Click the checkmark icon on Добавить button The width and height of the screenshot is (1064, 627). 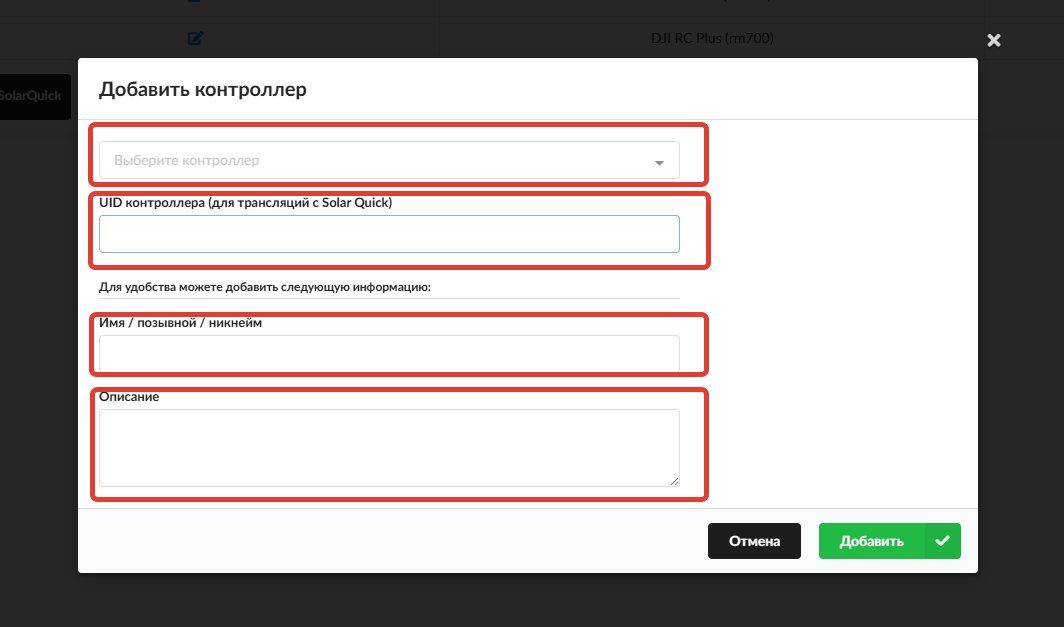[x=942, y=541]
